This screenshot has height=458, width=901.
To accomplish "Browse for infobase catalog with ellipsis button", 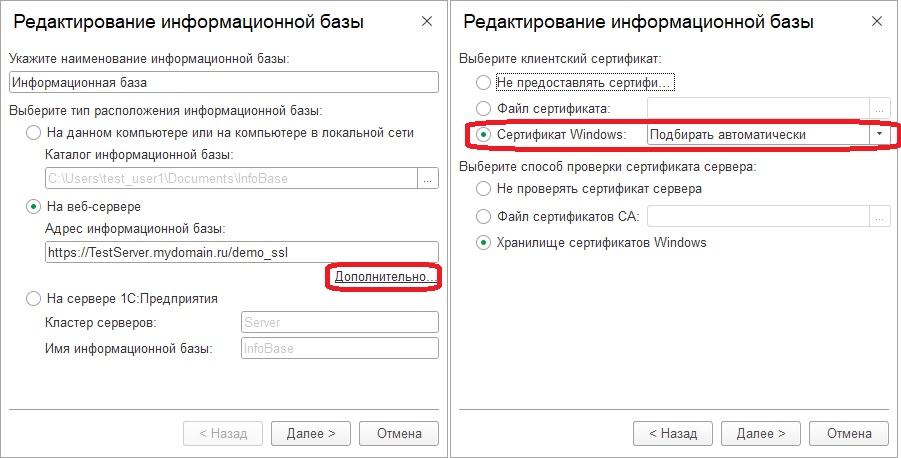I will pyautogui.click(x=428, y=179).
